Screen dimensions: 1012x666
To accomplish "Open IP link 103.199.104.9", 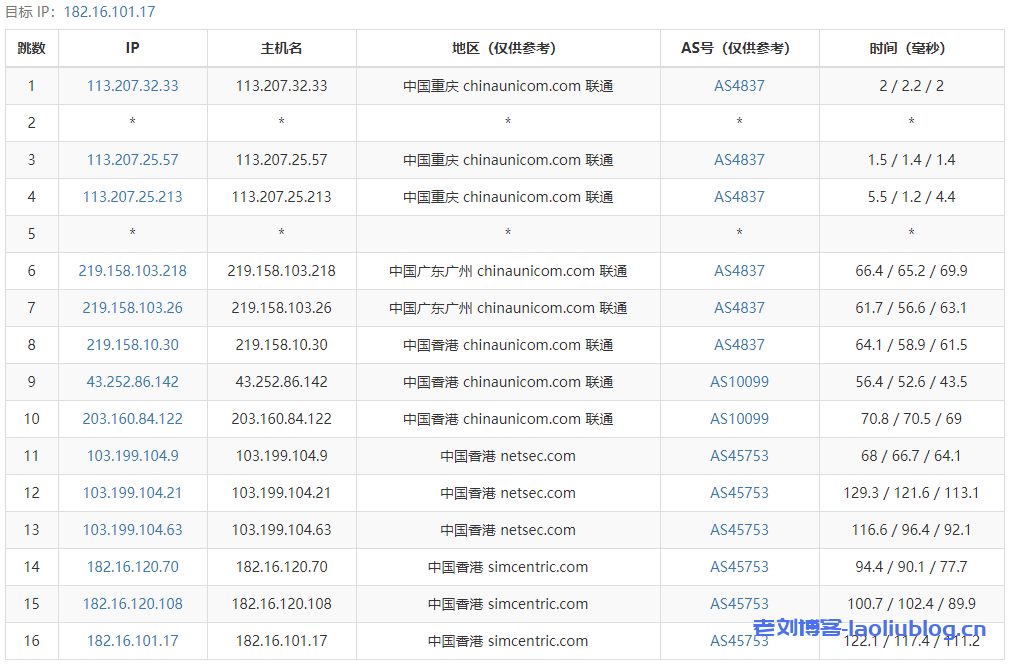I will 132,456.
